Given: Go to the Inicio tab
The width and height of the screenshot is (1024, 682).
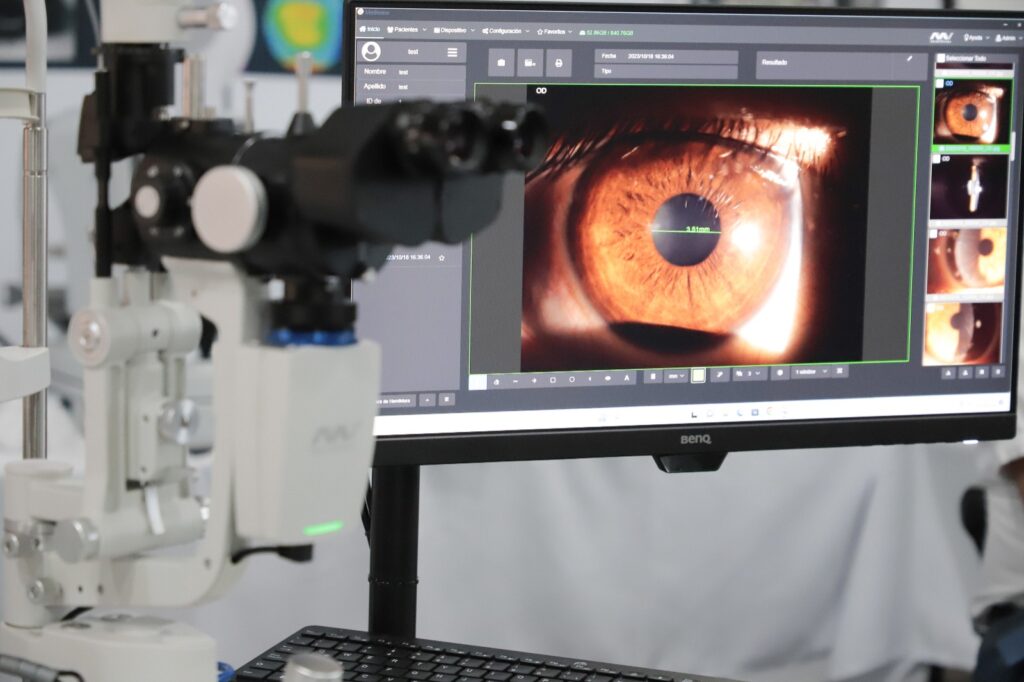Looking at the screenshot, I should 369,30.
